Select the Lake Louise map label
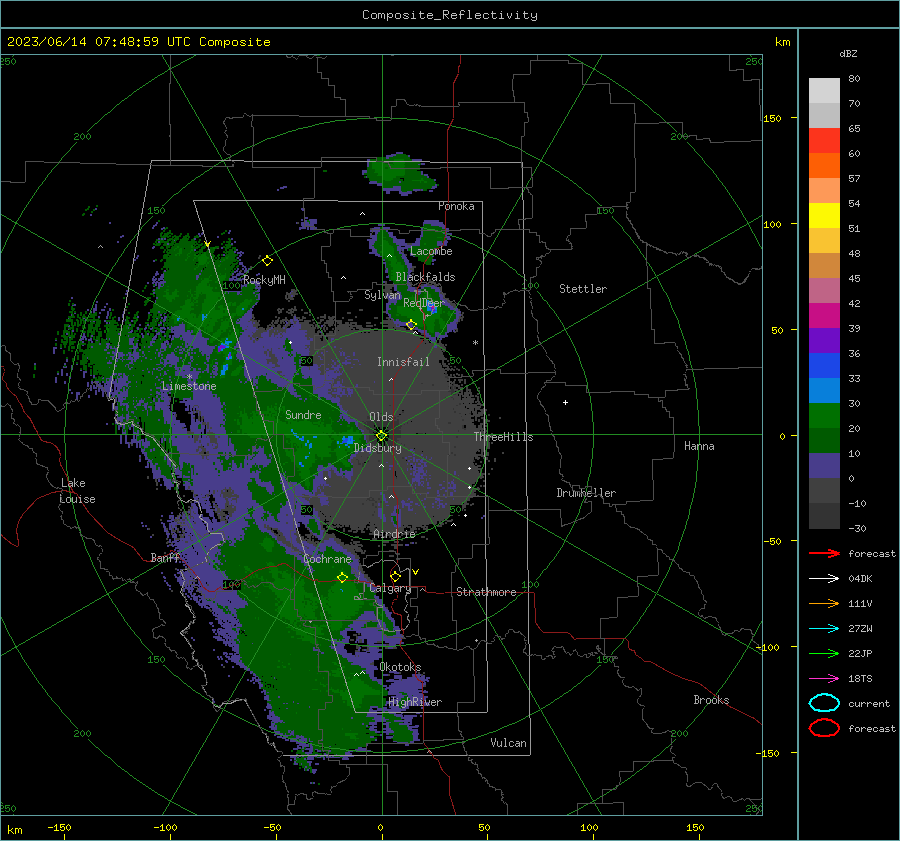 (x=77, y=491)
